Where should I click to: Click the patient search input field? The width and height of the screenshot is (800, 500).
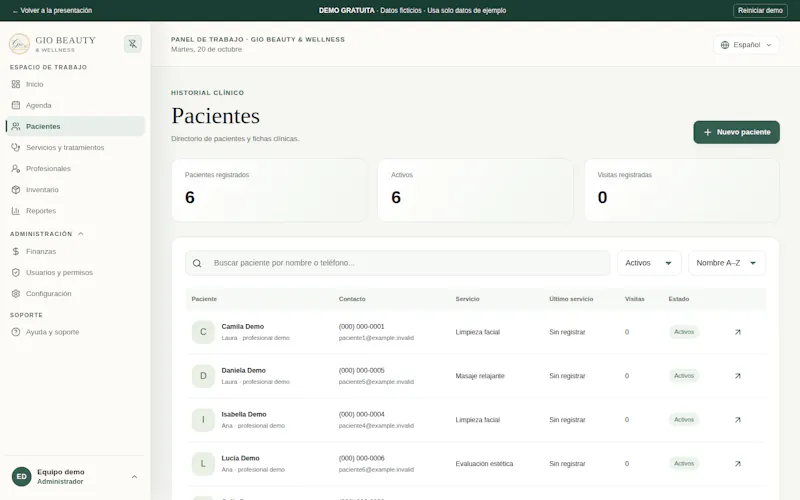click(x=397, y=263)
